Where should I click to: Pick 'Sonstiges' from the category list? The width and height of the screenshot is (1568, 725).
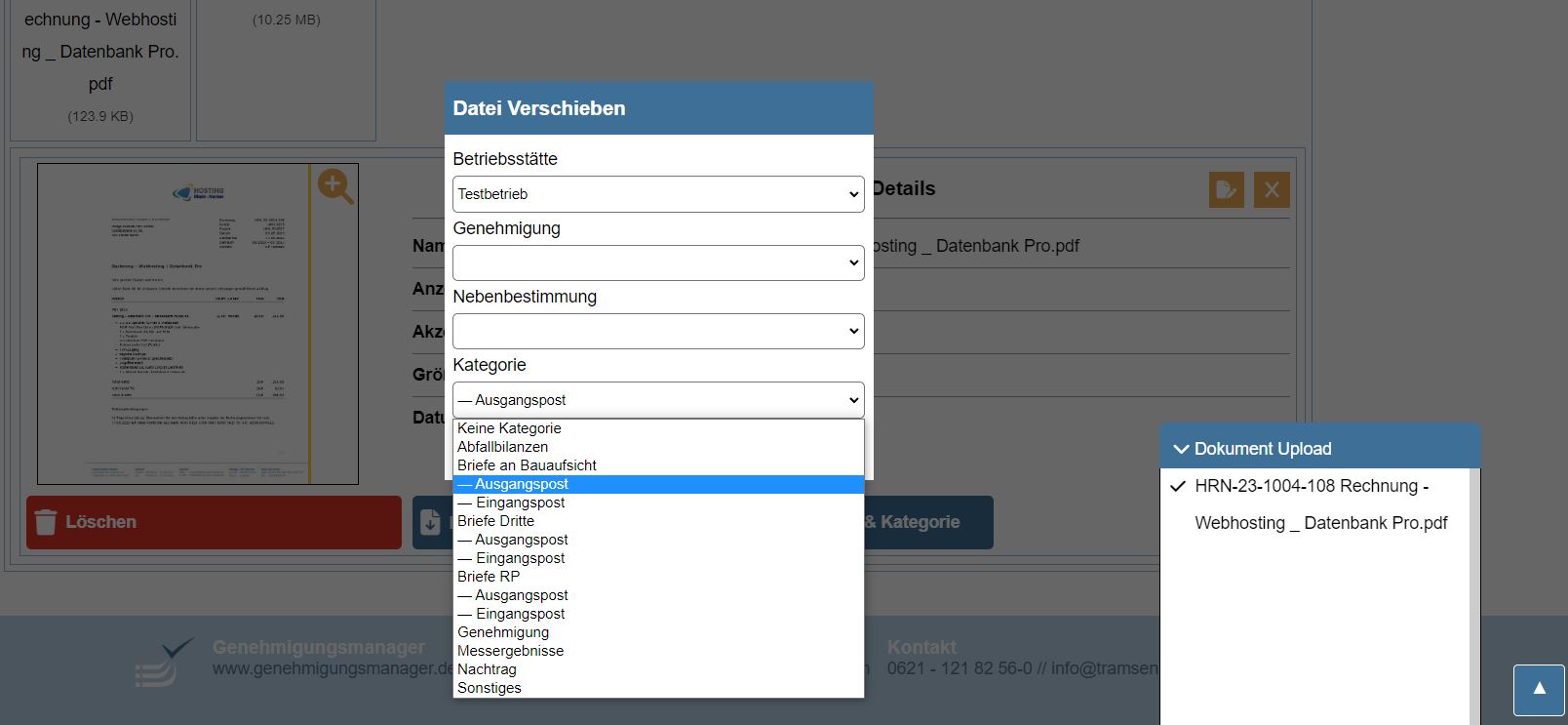(x=489, y=688)
